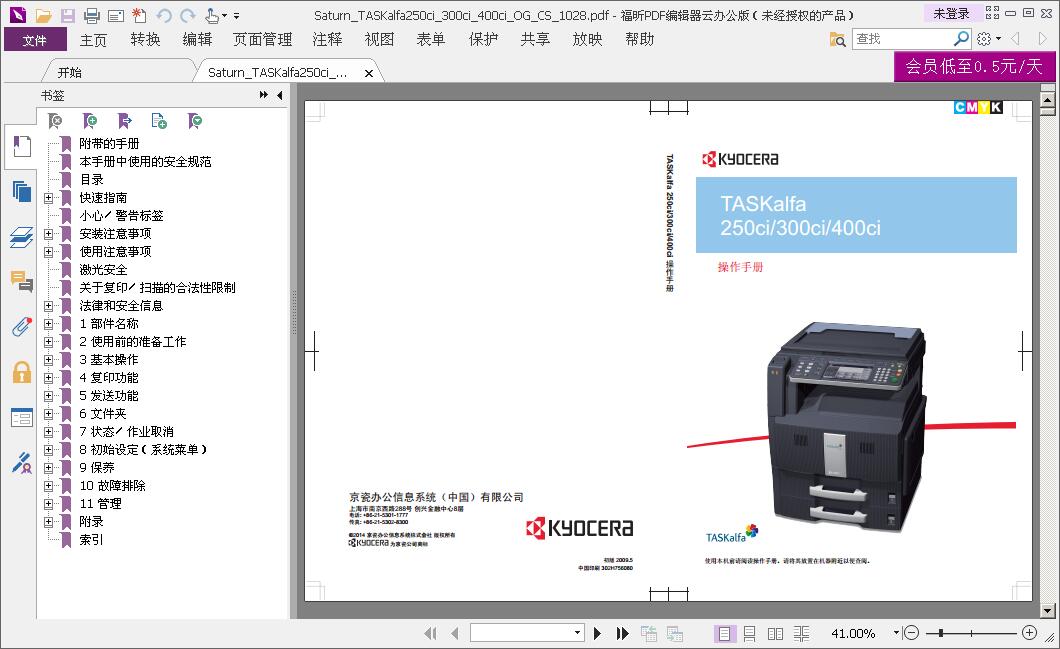Image resolution: width=1060 pixels, height=649 pixels.
Task: Click the expand current bookmark icon
Action: (x=160, y=121)
